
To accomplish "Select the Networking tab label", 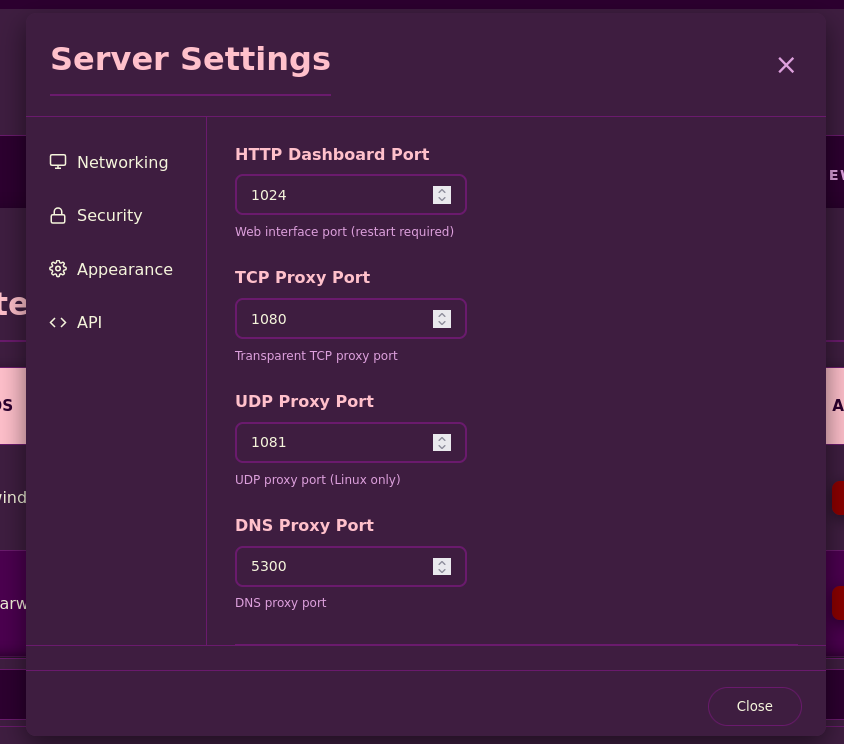I will pos(122,162).
